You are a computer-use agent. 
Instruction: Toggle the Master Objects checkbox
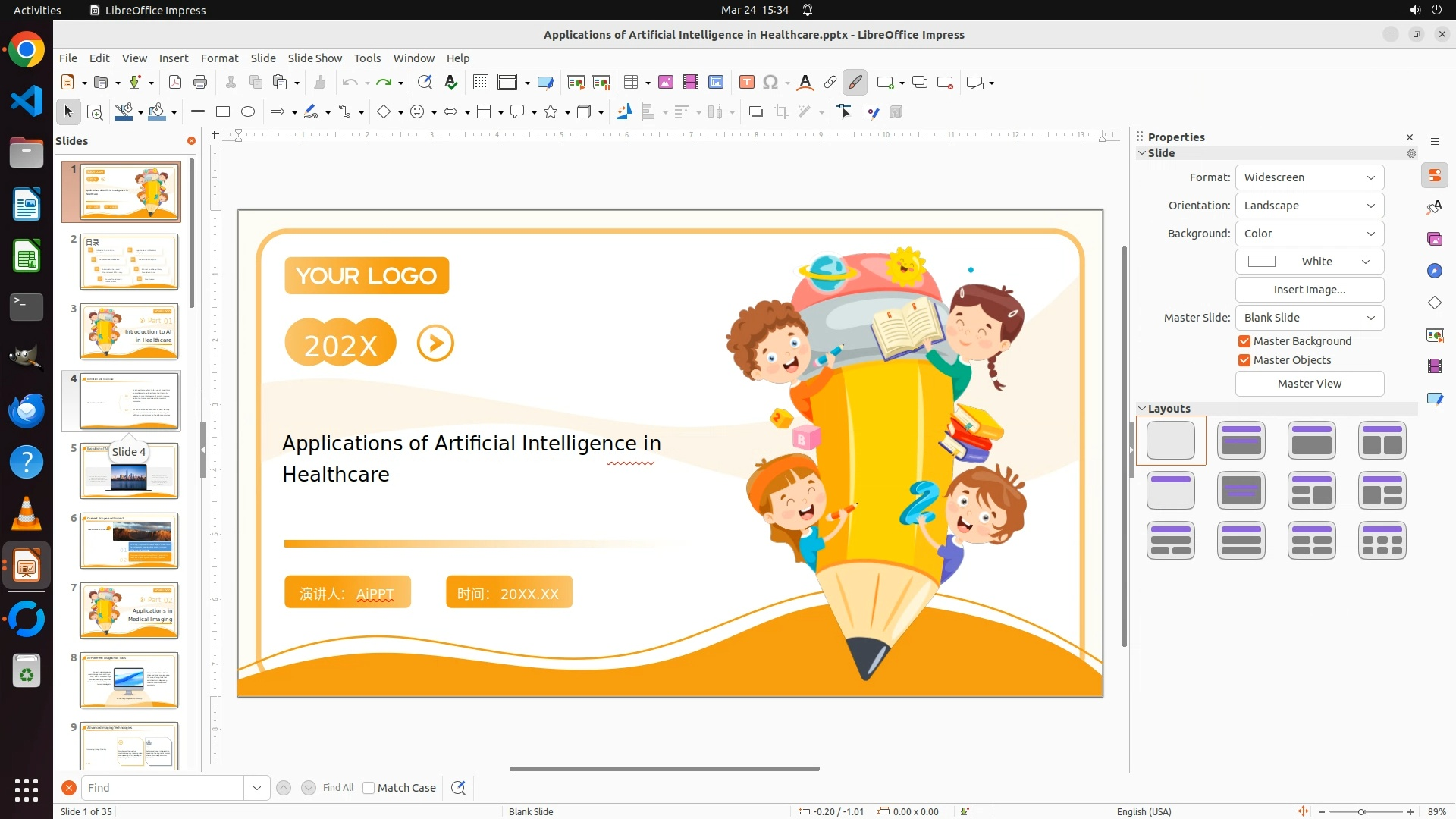point(1244,360)
